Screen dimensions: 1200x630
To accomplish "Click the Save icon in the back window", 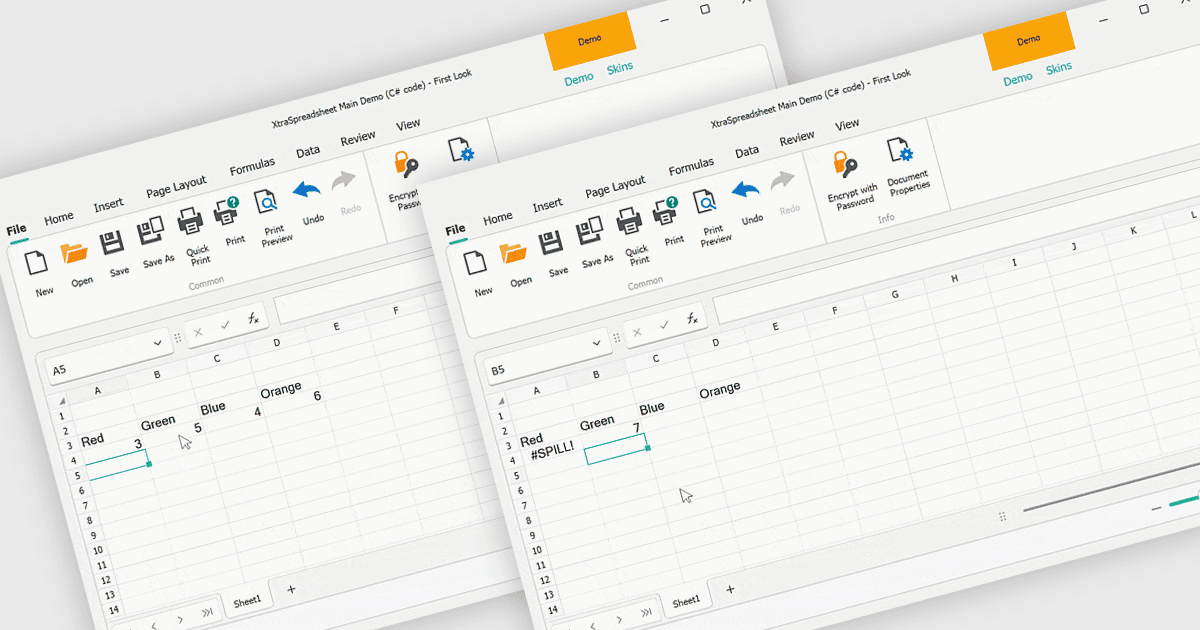I will tap(113, 243).
